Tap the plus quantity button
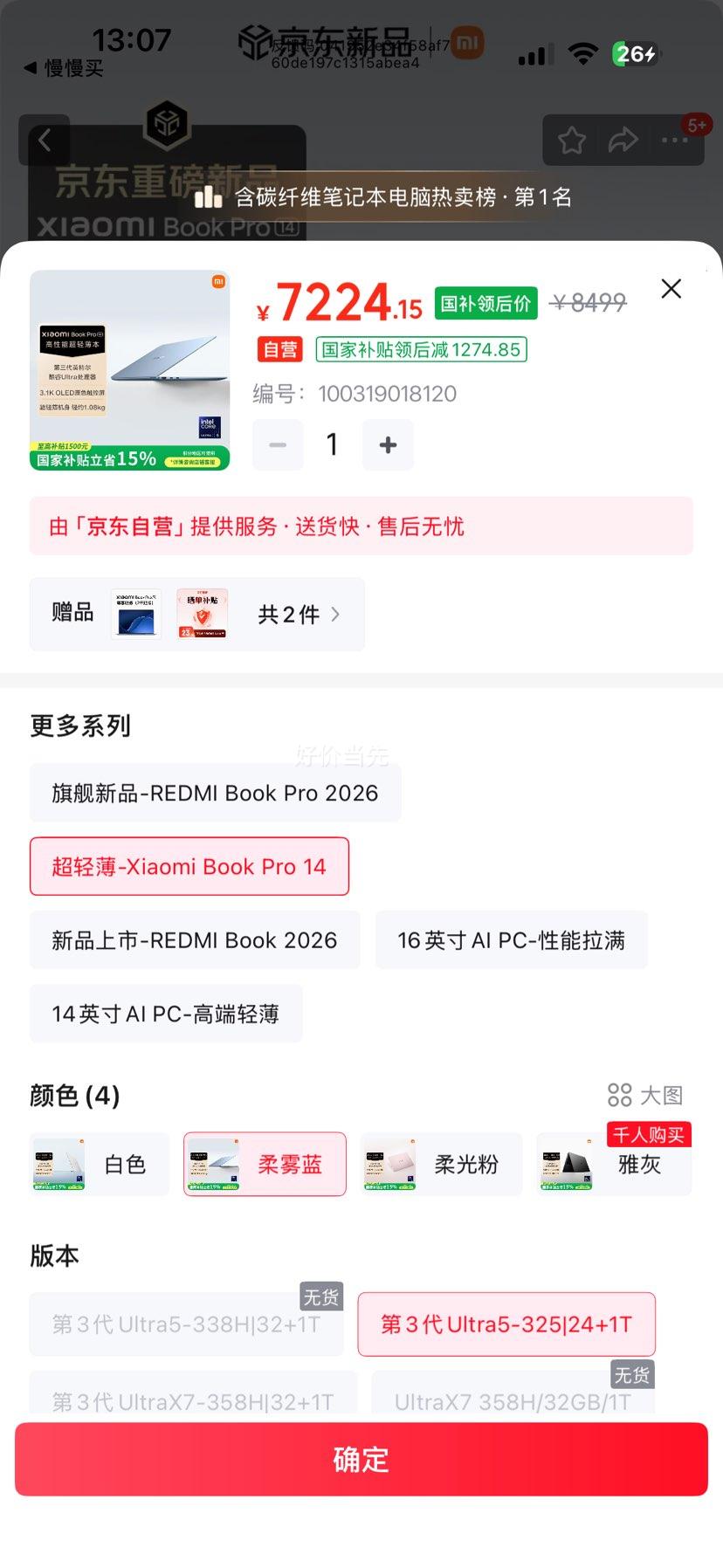 [x=388, y=445]
